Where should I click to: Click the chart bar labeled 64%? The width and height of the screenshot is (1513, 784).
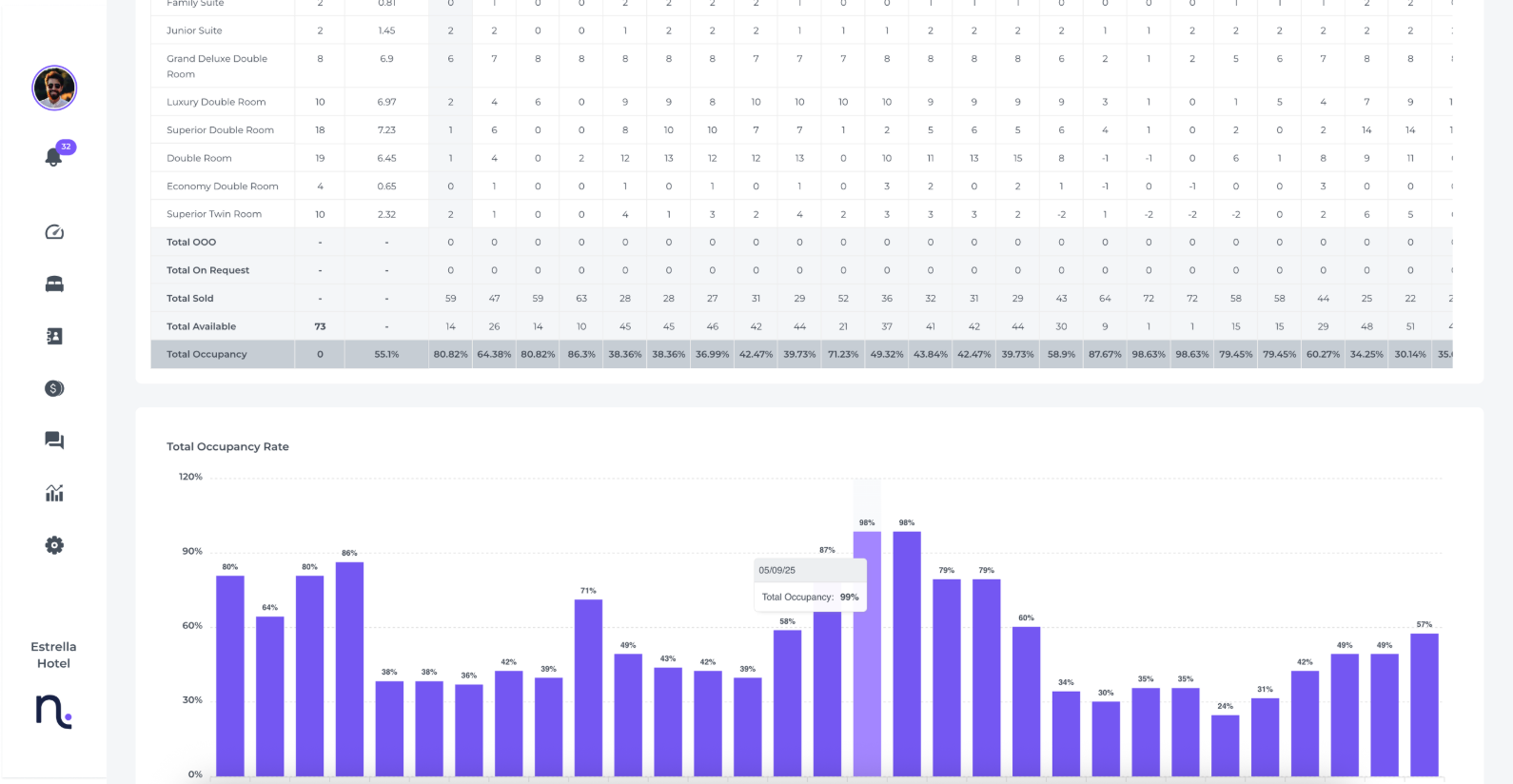(x=270, y=696)
